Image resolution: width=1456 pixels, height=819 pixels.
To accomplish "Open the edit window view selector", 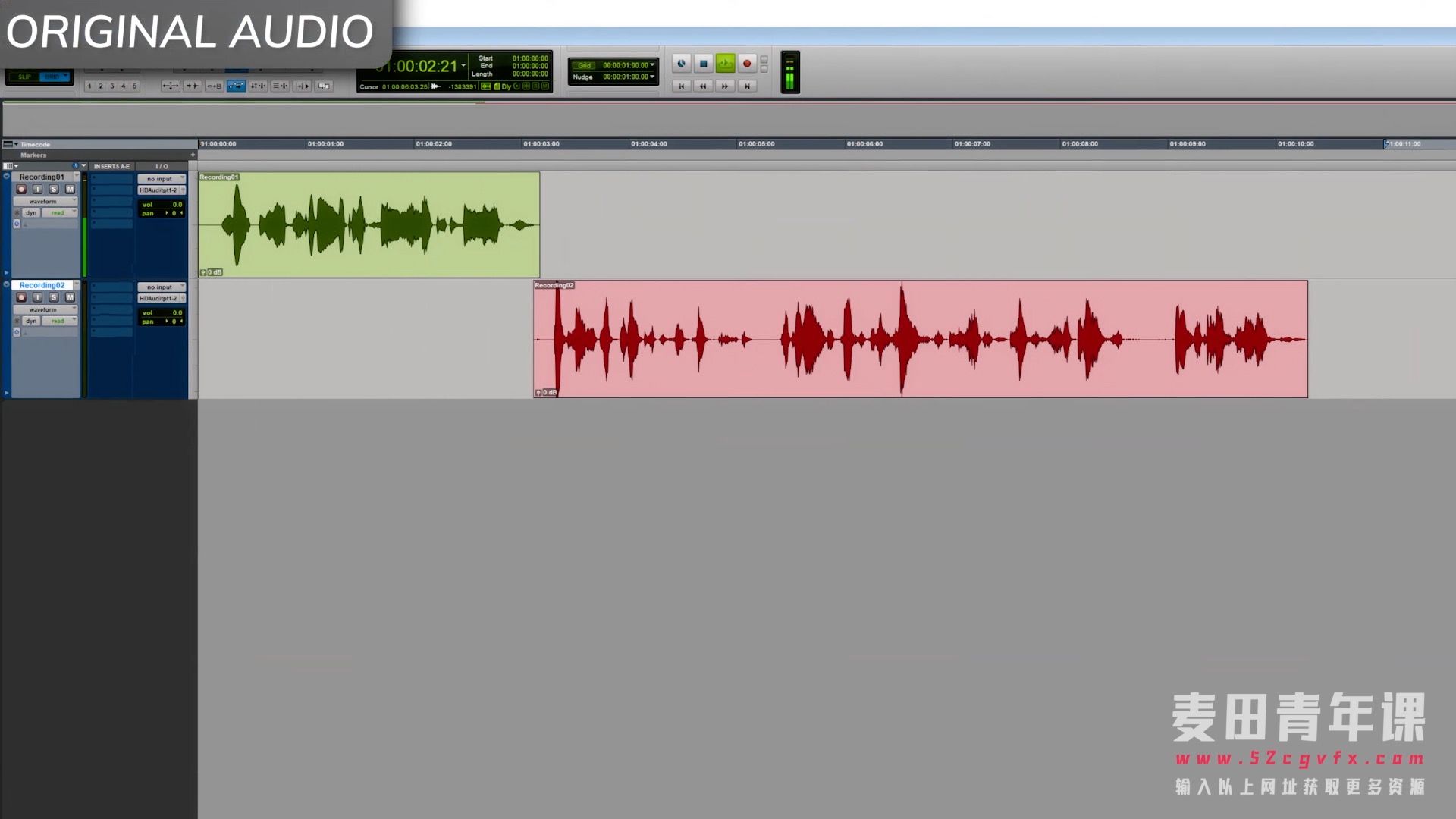I will 11,166.
